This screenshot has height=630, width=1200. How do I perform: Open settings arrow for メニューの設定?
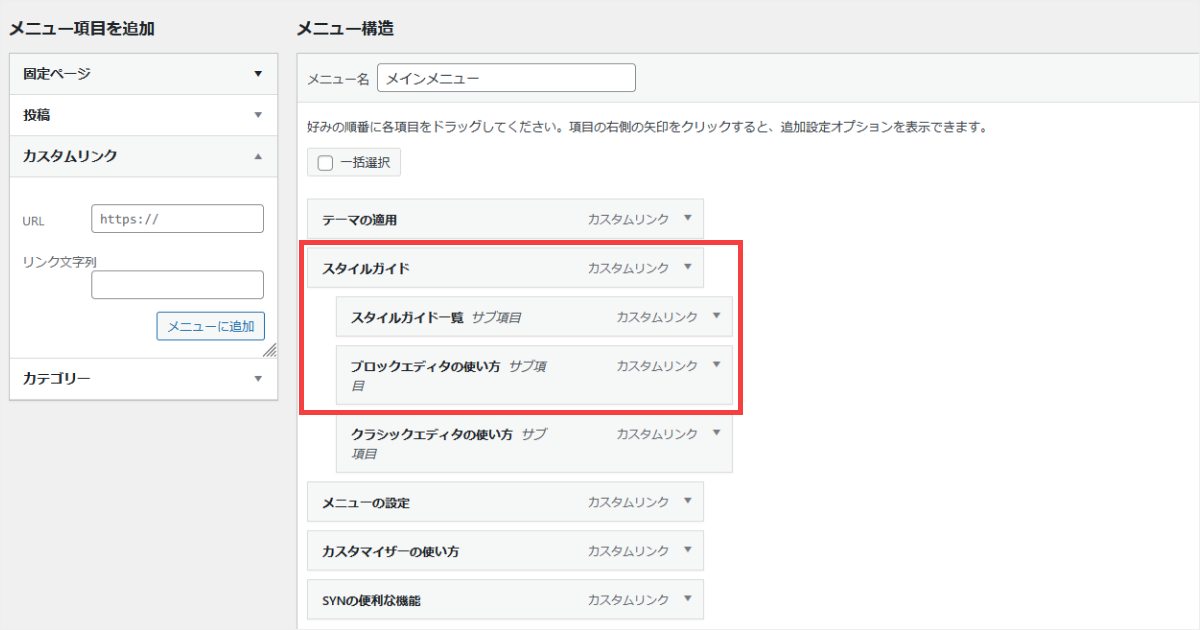[x=687, y=501]
